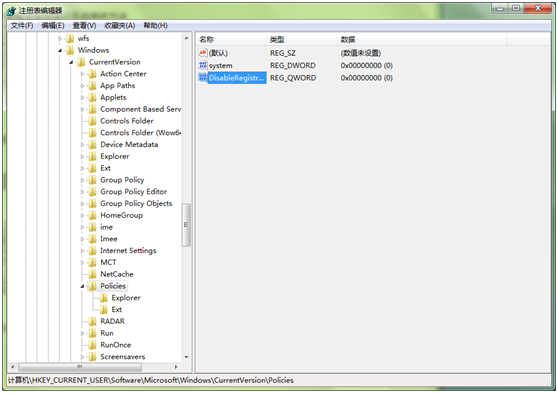Click the 类型 column header
Image resolution: width=558 pixels, height=393 pixels.
(x=301, y=40)
